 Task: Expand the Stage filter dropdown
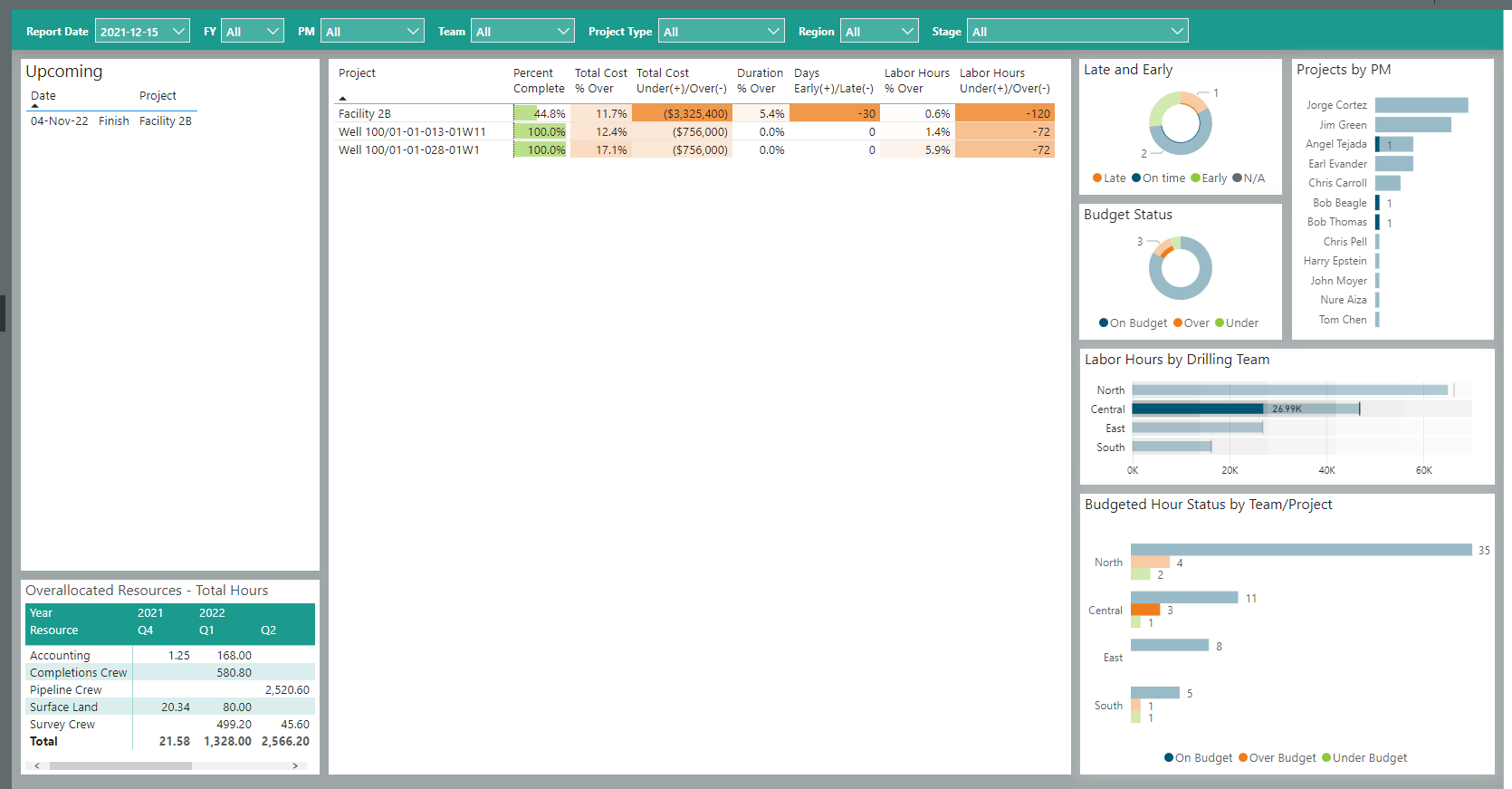pyautogui.click(x=1077, y=32)
